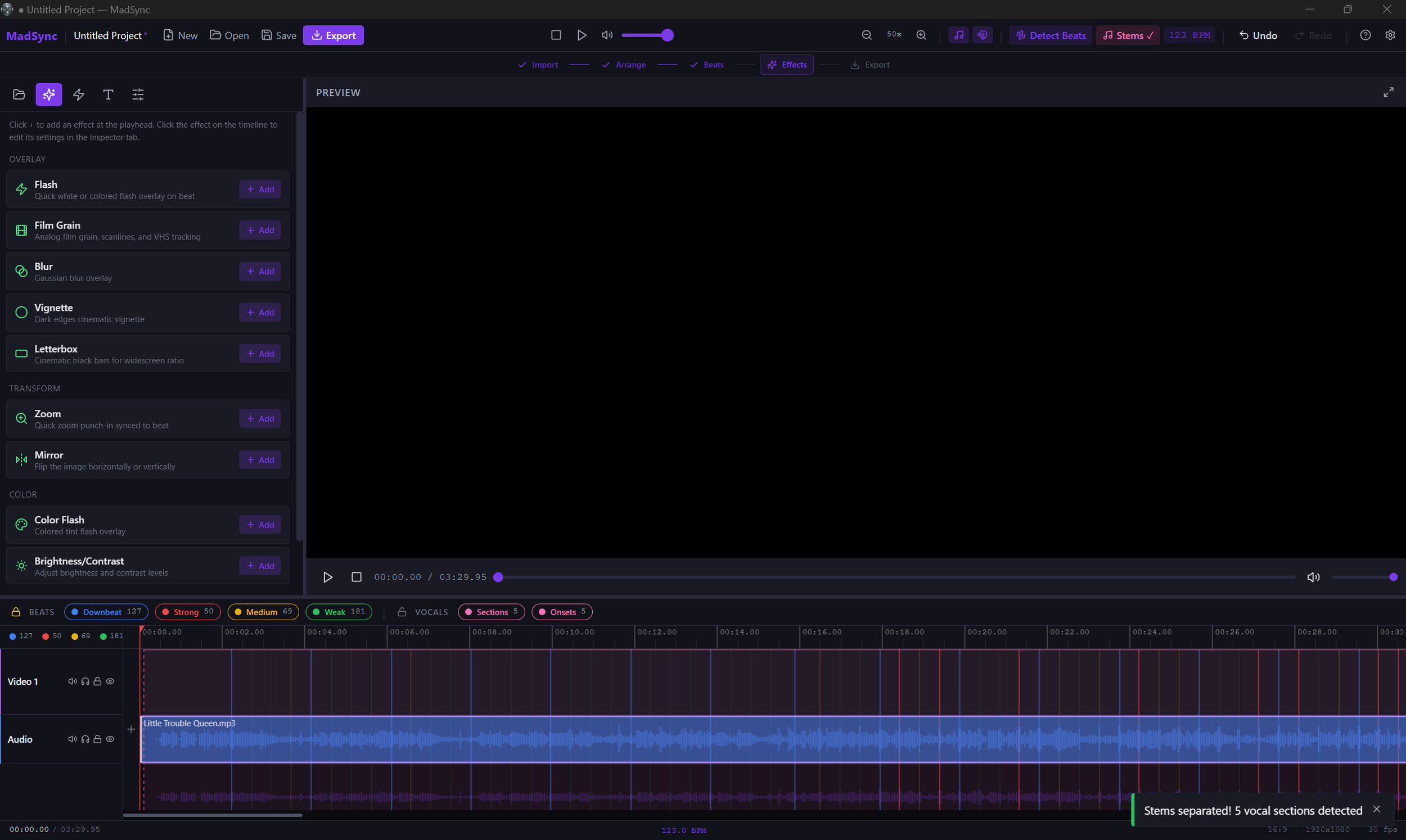The width and height of the screenshot is (1406, 840).
Task: Adjust the master volume slider
Action: pyautogui.click(x=647, y=34)
